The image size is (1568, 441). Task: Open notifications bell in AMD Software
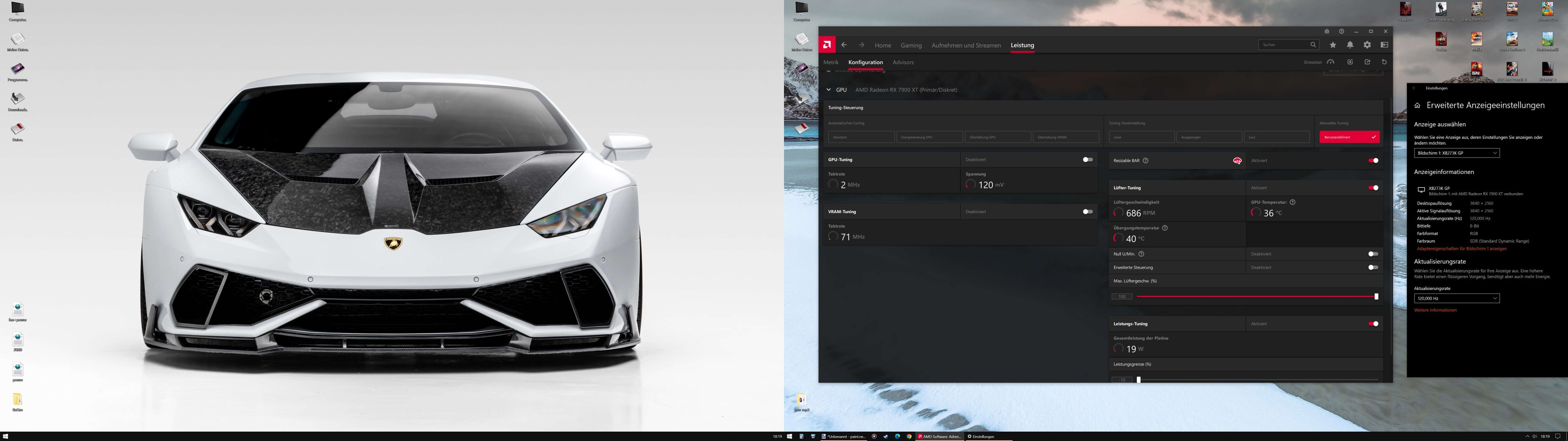pyautogui.click(x=1350, y=45)
